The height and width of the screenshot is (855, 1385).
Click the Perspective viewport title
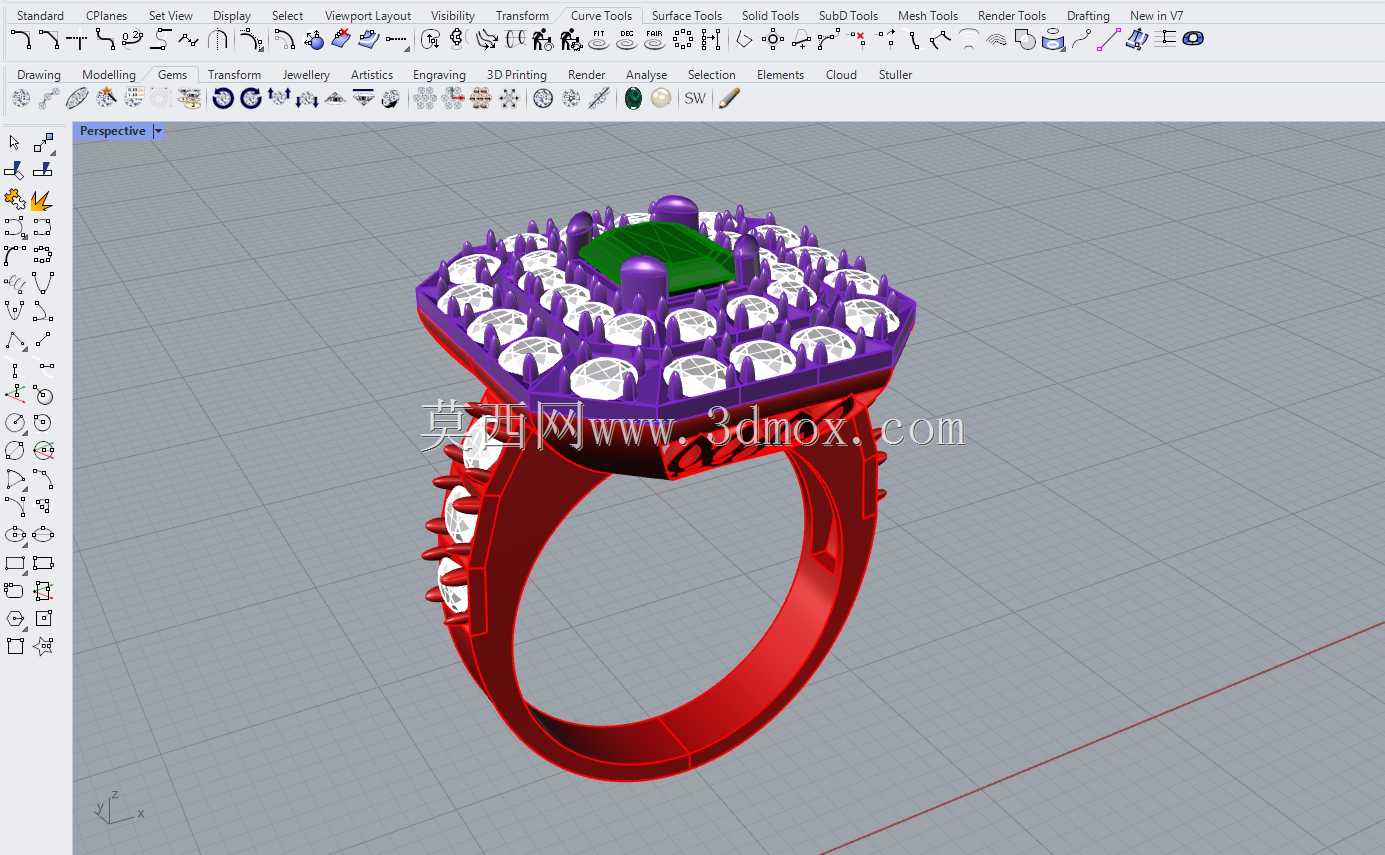click(113, 131)
